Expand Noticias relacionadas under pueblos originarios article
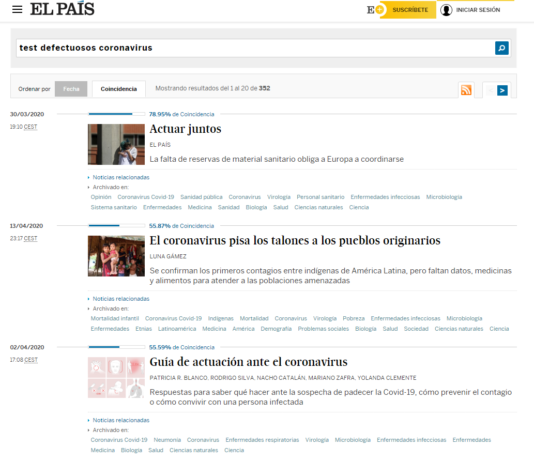The width and height of the screenshot is (534, 462). [121, 299]
